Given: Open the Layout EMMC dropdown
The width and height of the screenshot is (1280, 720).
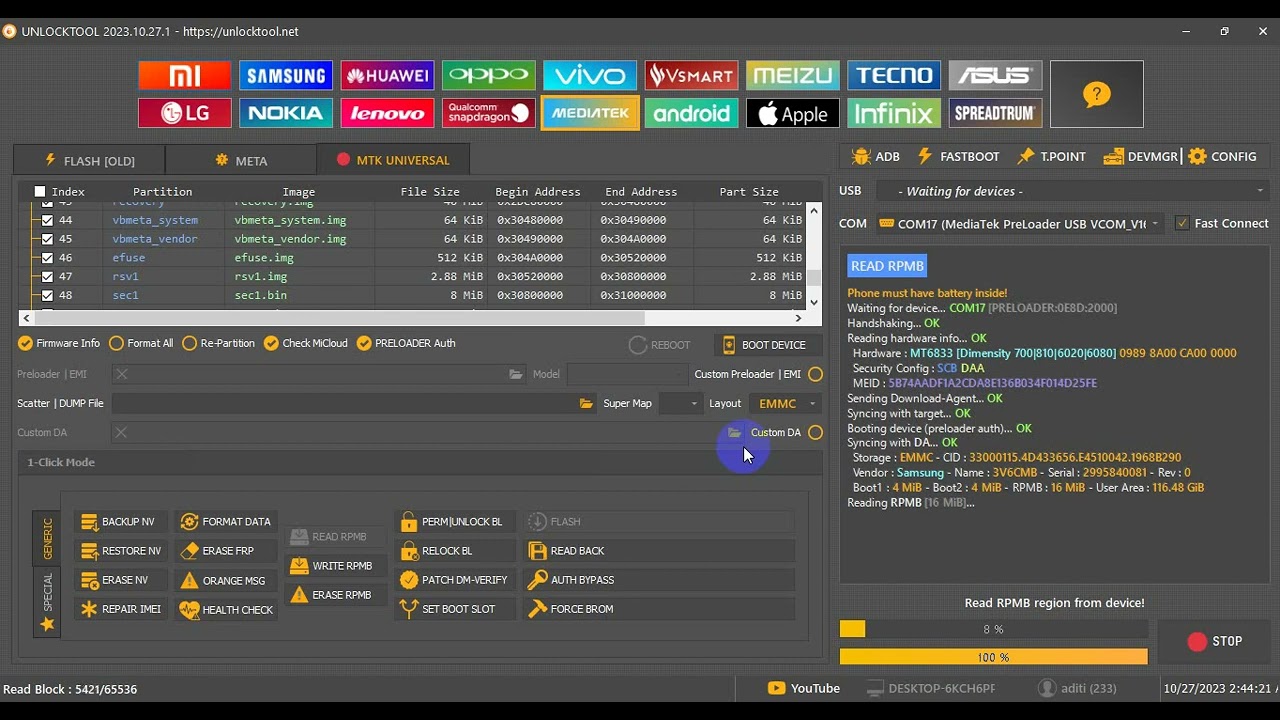Looking at the screenshot, I should (786, 404).
